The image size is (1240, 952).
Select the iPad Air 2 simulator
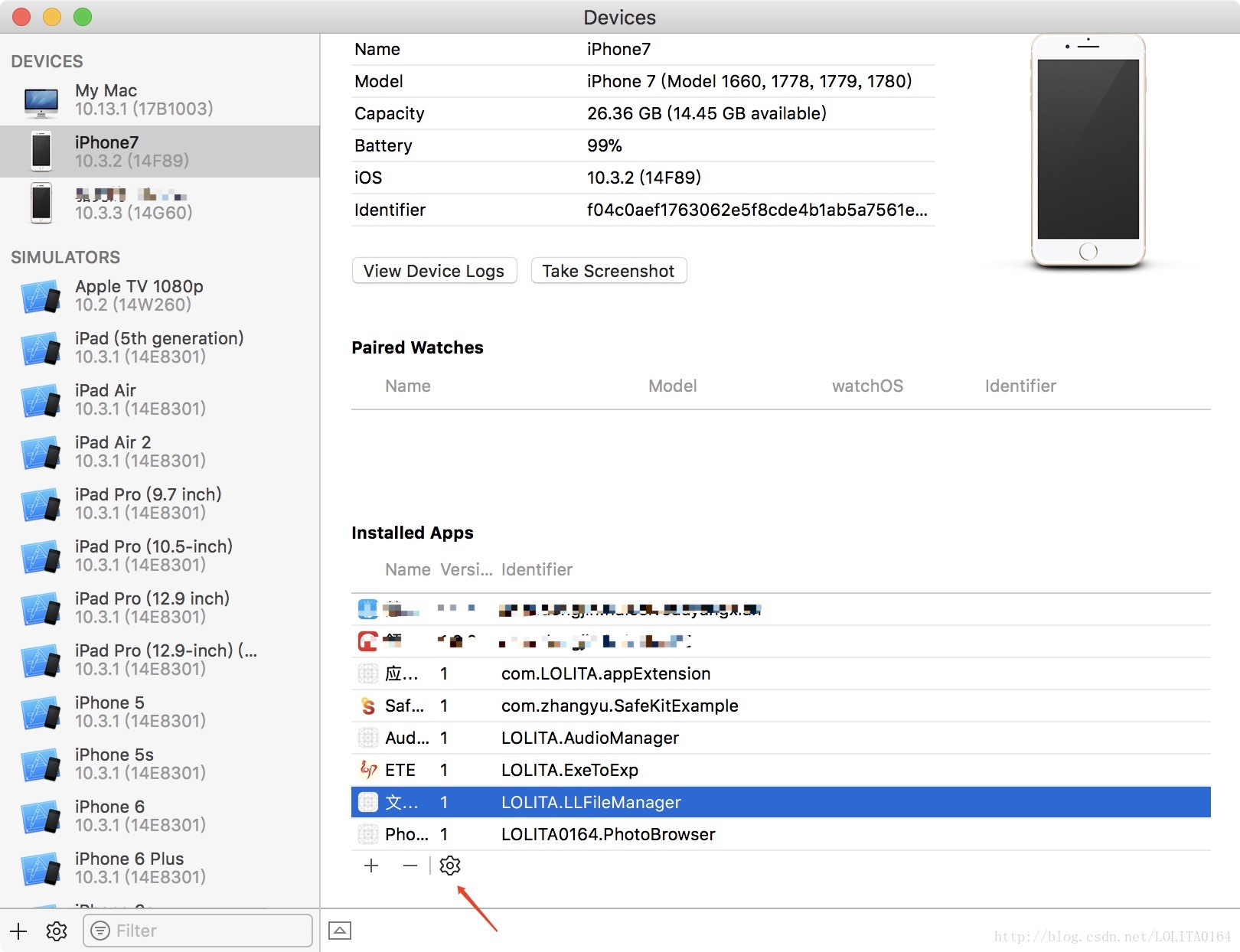click(x=160, y=452)
